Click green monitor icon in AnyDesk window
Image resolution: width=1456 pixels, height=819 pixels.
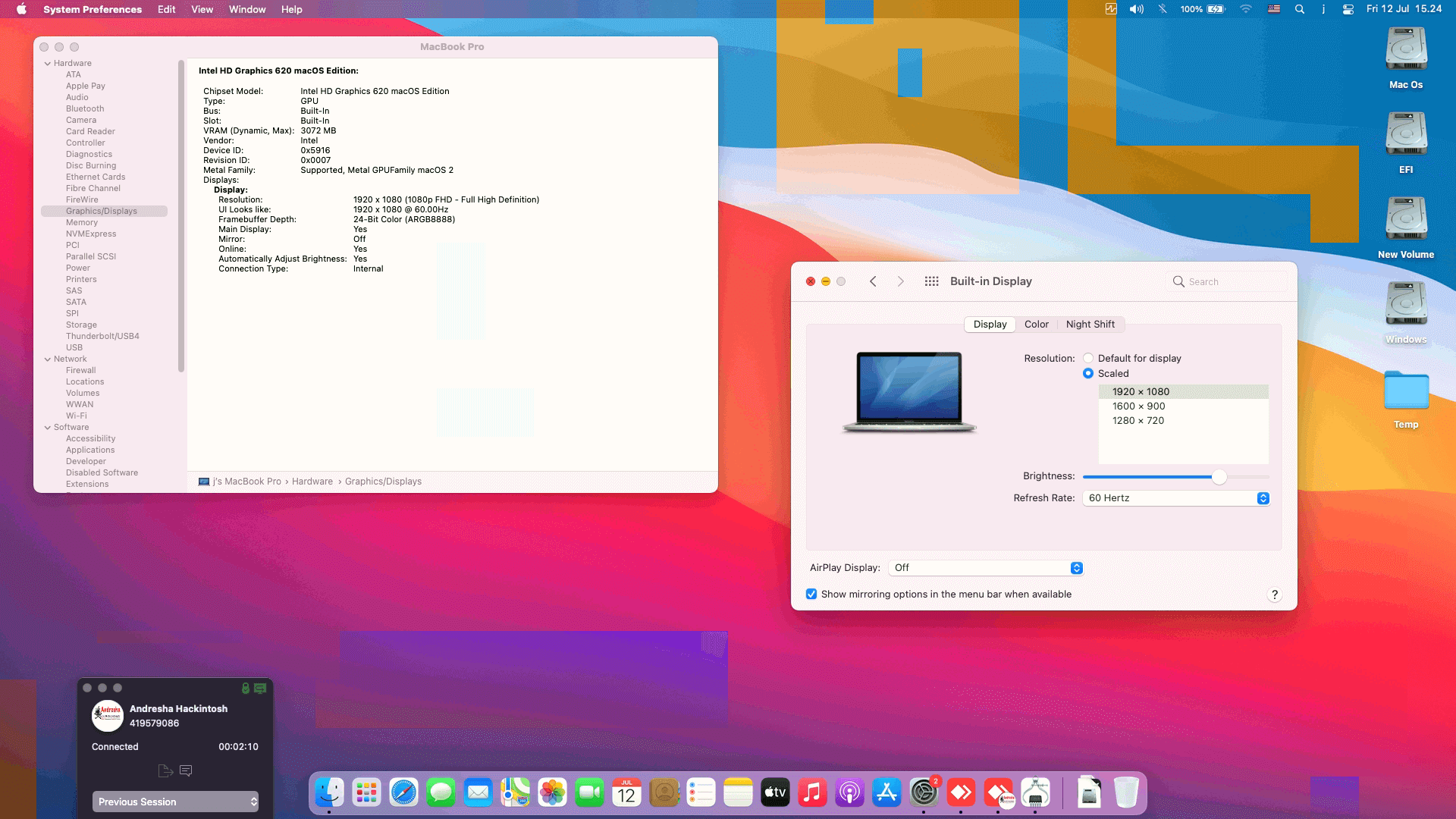[x=260, y=689]
